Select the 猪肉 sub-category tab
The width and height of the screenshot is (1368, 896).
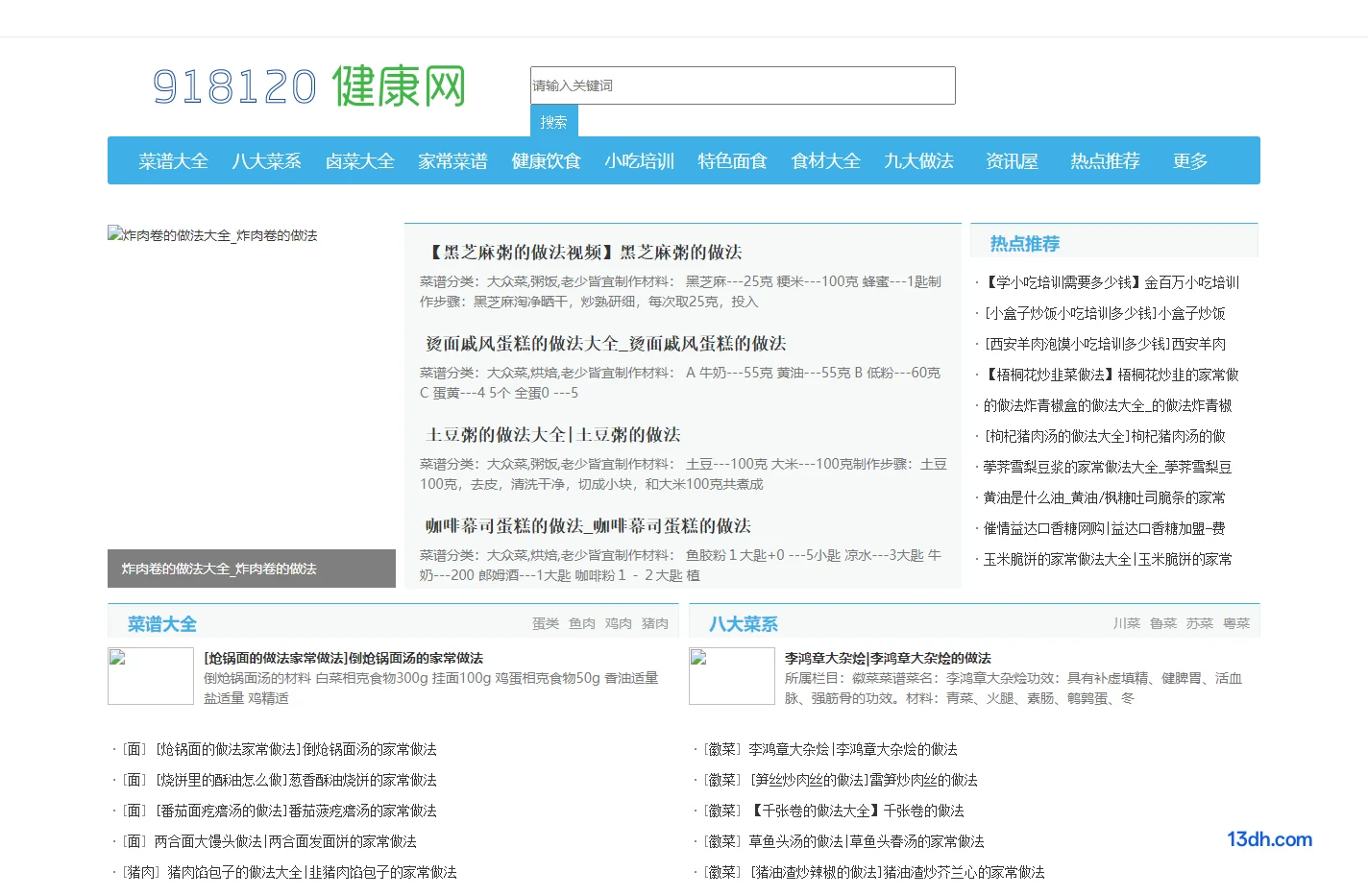[655, 623]
